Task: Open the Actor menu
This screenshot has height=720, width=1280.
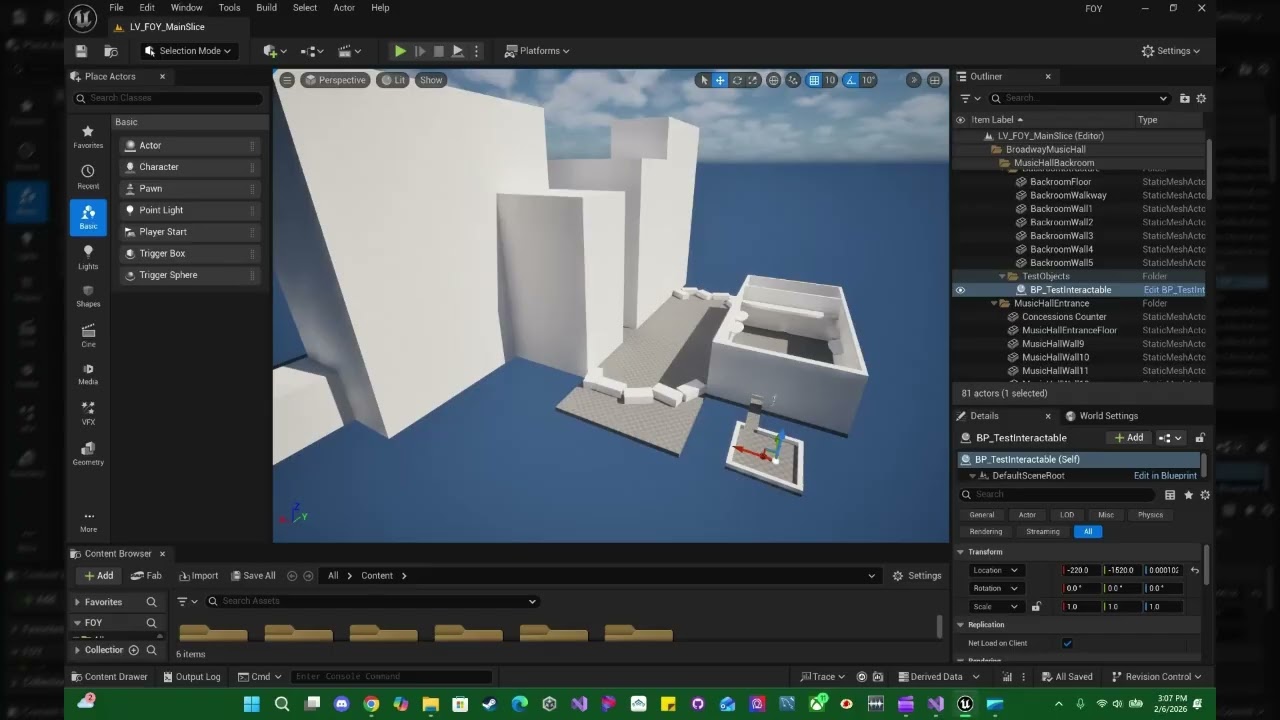Action: [344, 7]
